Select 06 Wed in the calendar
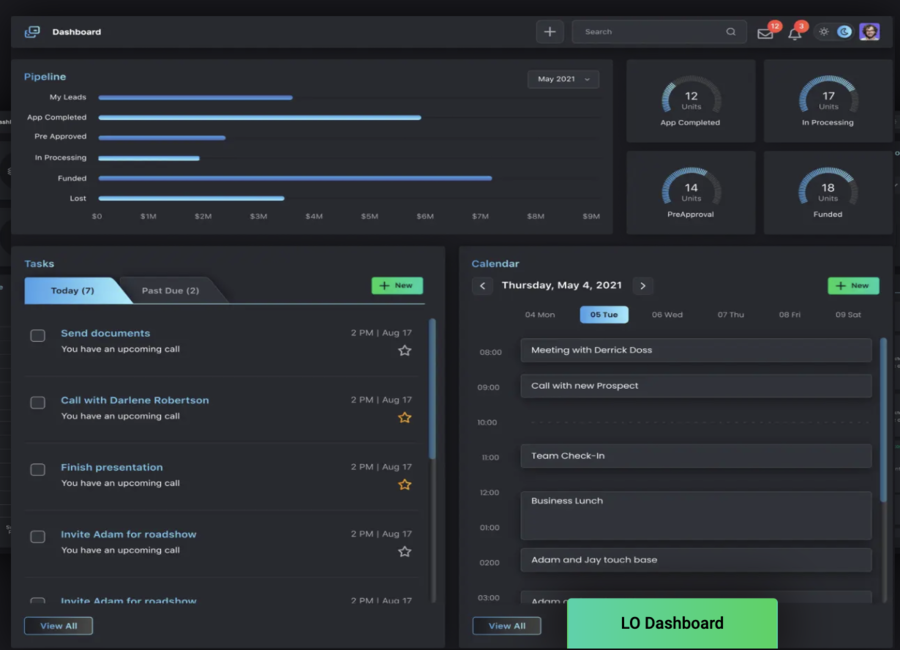 click(667, 315)
